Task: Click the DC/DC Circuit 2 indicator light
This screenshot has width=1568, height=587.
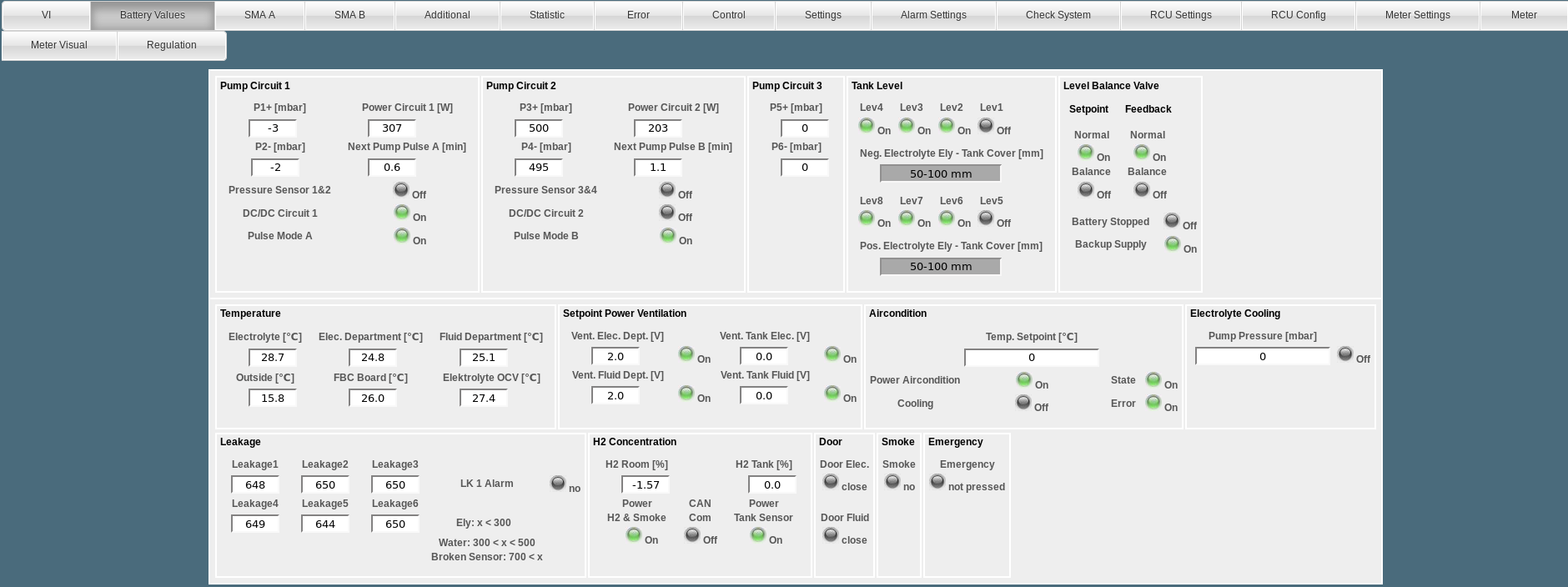Action: tap(667, 213)
